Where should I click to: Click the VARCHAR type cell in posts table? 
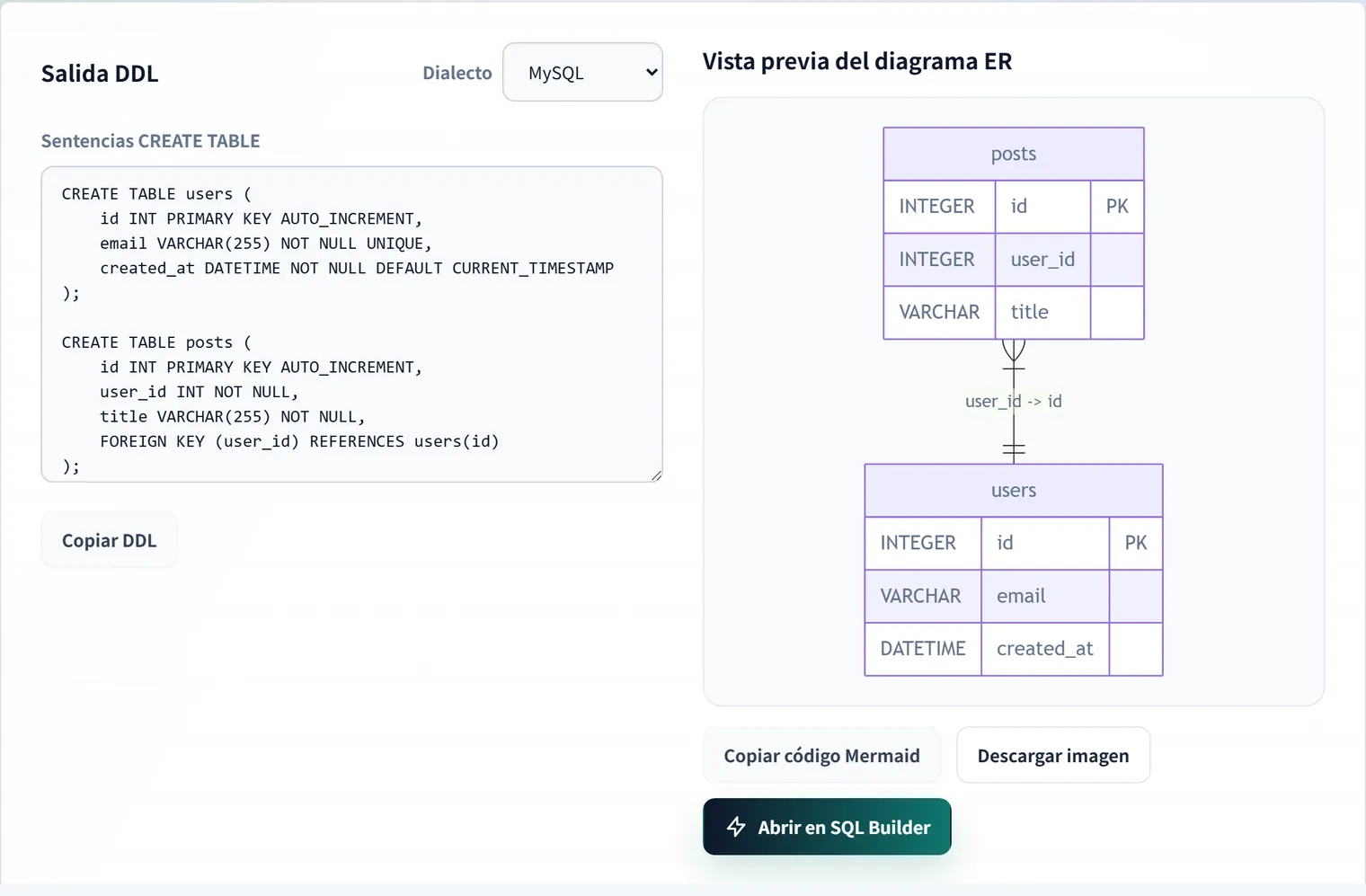(x=939, y=312)
